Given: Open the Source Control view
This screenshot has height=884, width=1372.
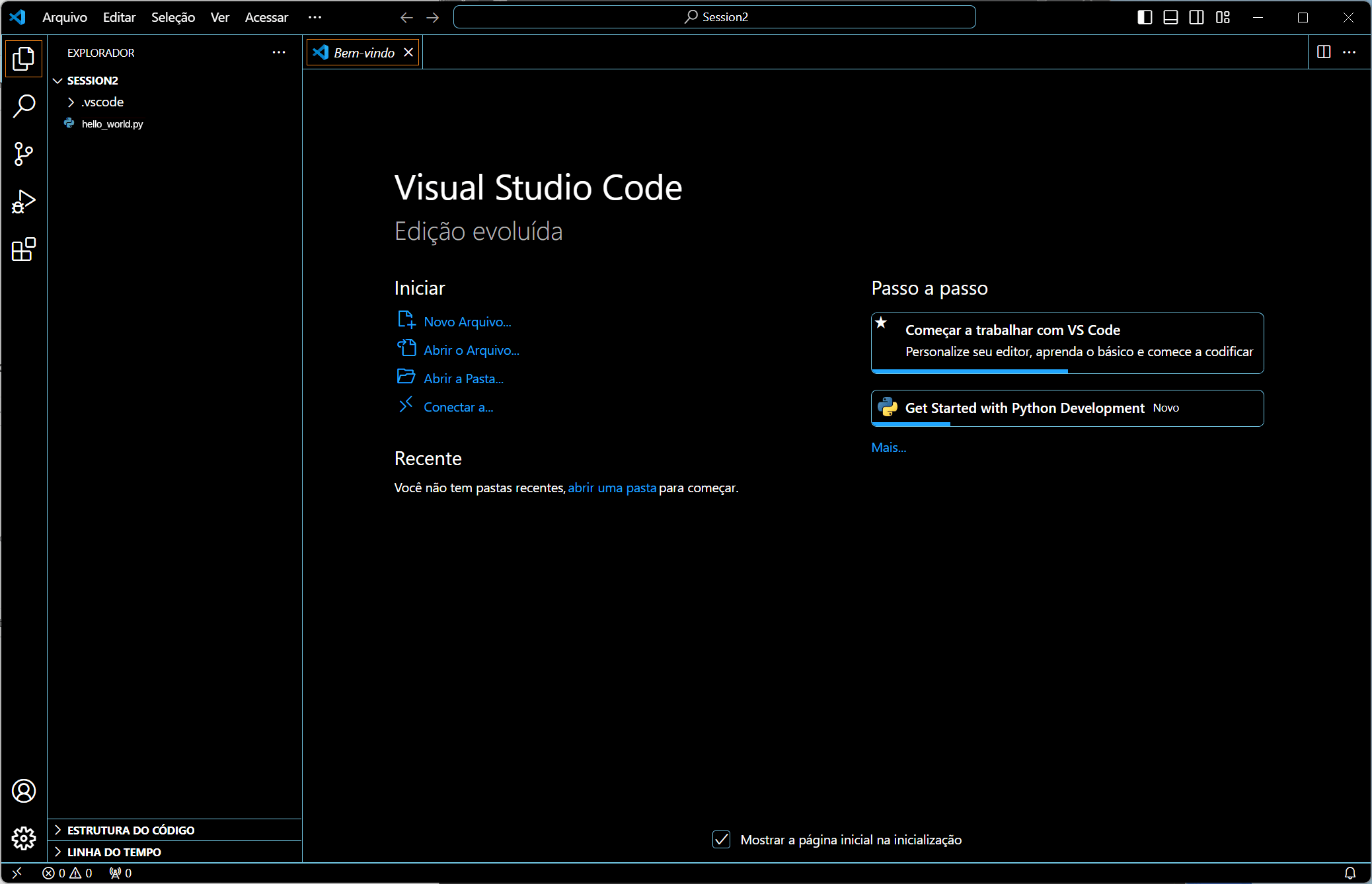Looking at the screenshot, I should [24, 154].
